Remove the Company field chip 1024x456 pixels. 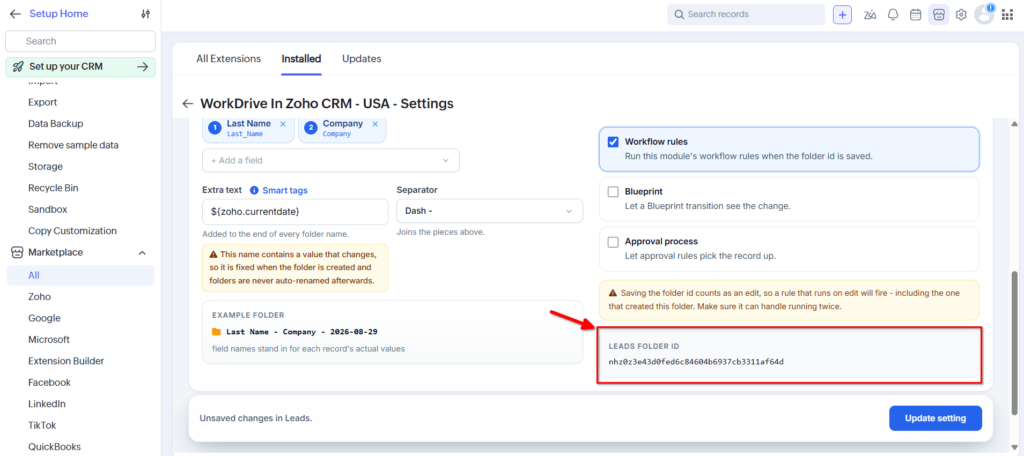375,124
